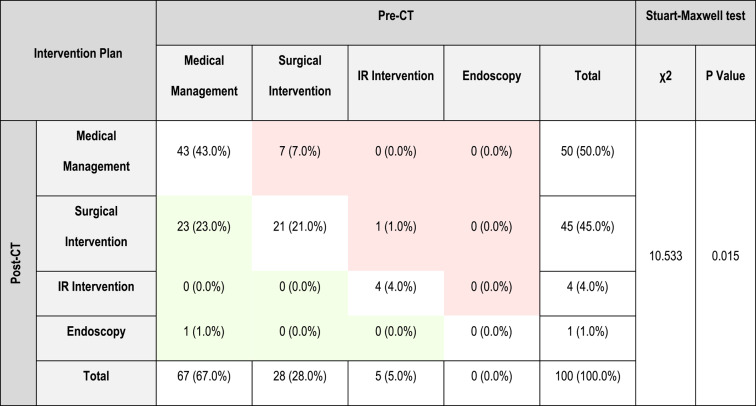Click the vertical Post-CT row group label
Viewport: 756px width, 406px height.
(18, 262)
